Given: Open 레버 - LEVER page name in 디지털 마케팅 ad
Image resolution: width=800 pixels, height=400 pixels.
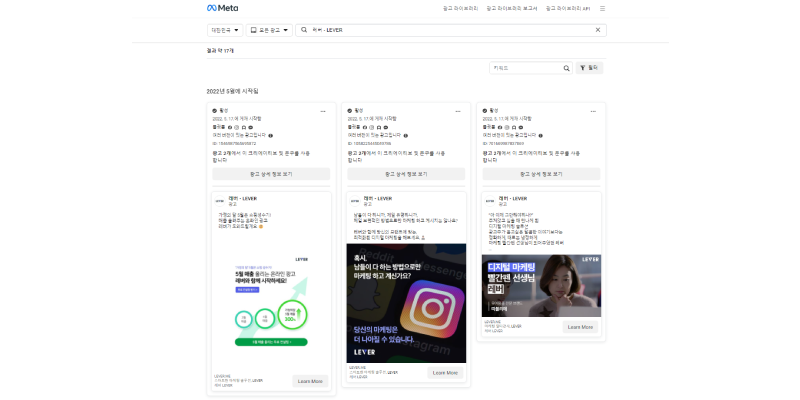Looking at the screenshot, I should coord(513,198).
